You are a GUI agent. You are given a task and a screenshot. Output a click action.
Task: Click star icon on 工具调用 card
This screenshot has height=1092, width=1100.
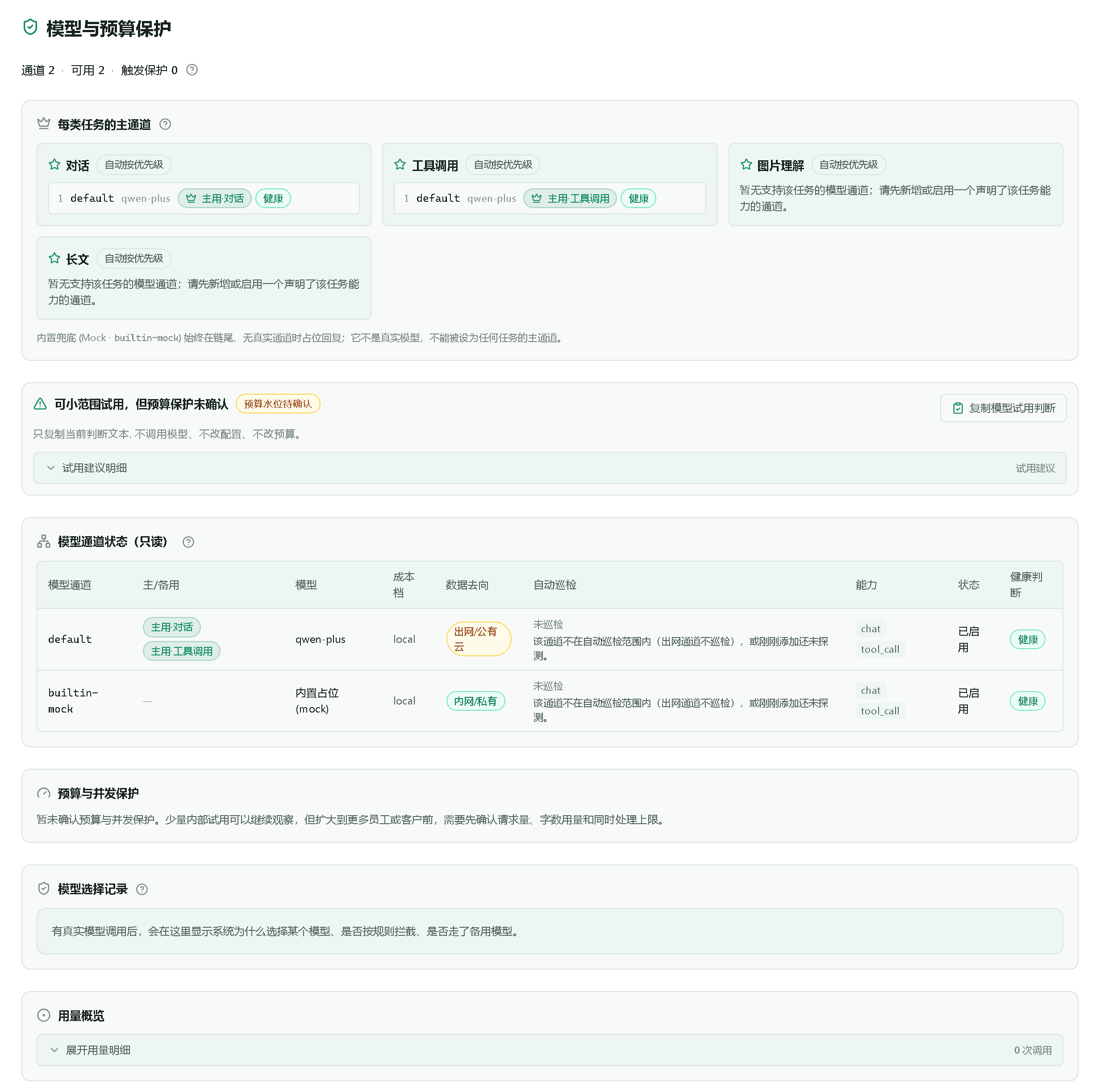[400, 165]
